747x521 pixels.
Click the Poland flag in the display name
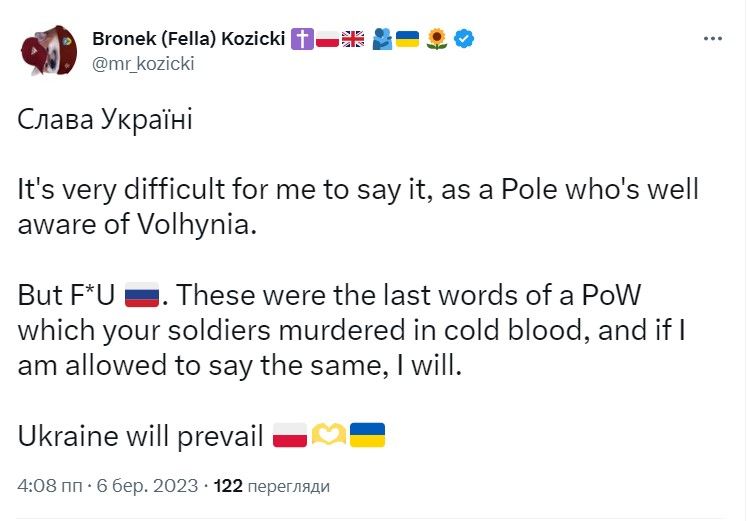pyautogui.click(x=327, y=39)
